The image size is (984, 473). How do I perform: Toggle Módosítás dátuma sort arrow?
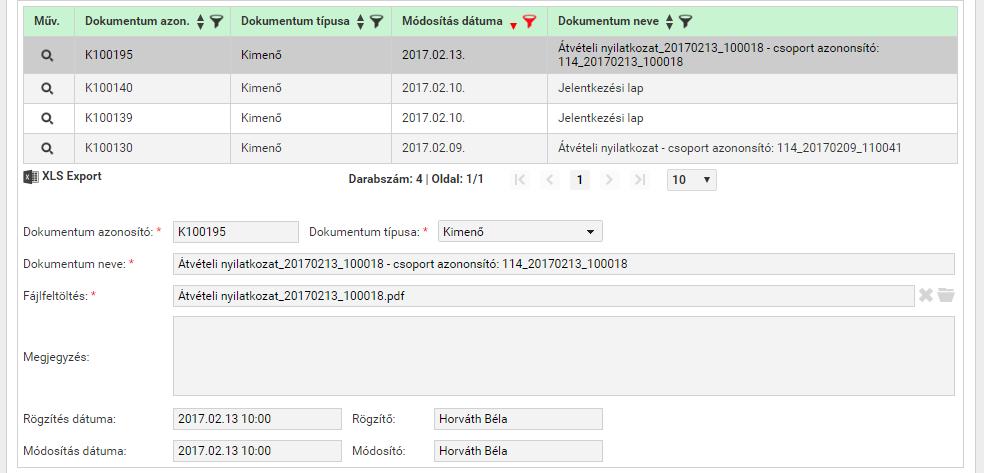point(513,25)
